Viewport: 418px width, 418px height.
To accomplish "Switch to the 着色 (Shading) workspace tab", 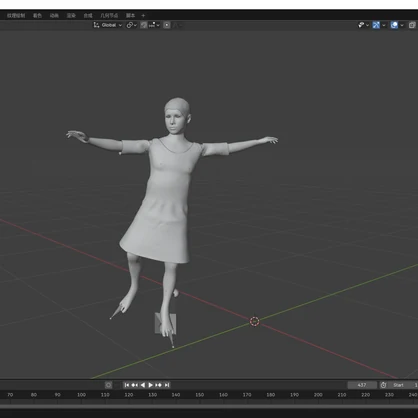I will tap(37, 15).
